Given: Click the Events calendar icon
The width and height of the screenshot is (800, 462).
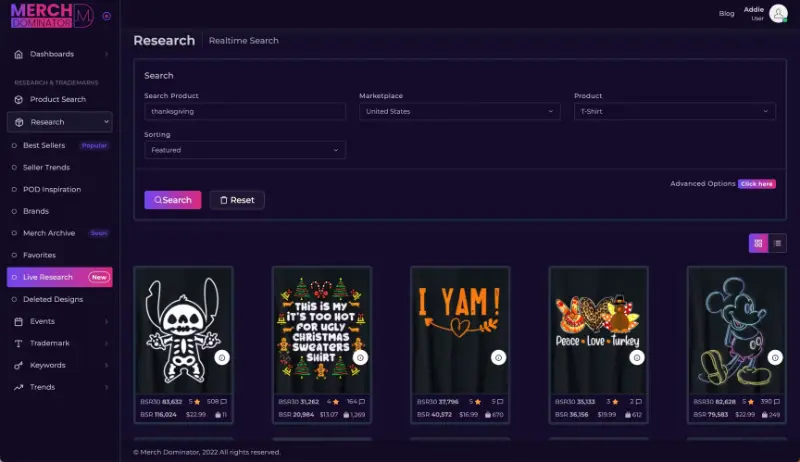Looking at the screenshot, I should [x=18, y=321].
